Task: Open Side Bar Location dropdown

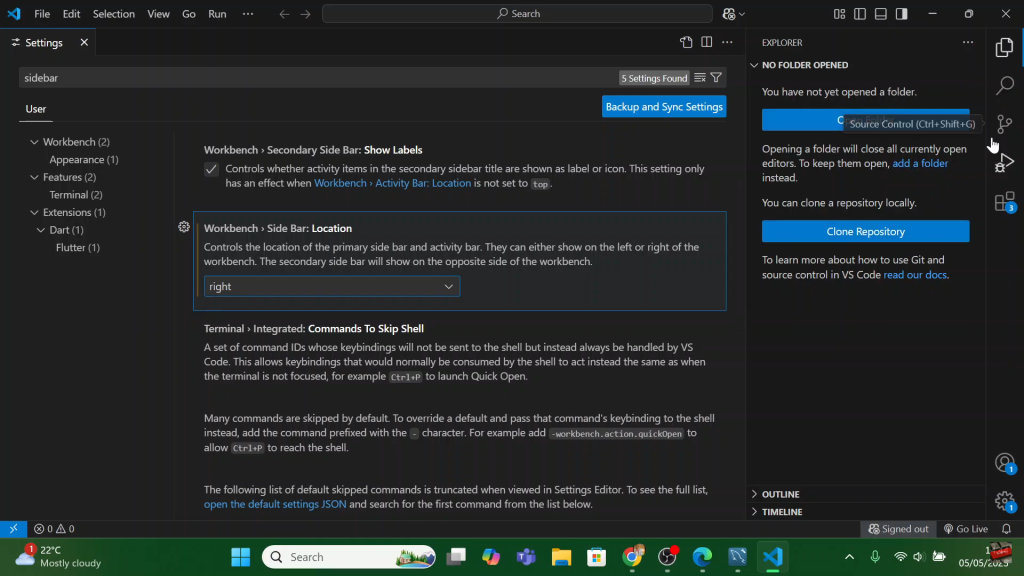Action: tap(332, 286)
